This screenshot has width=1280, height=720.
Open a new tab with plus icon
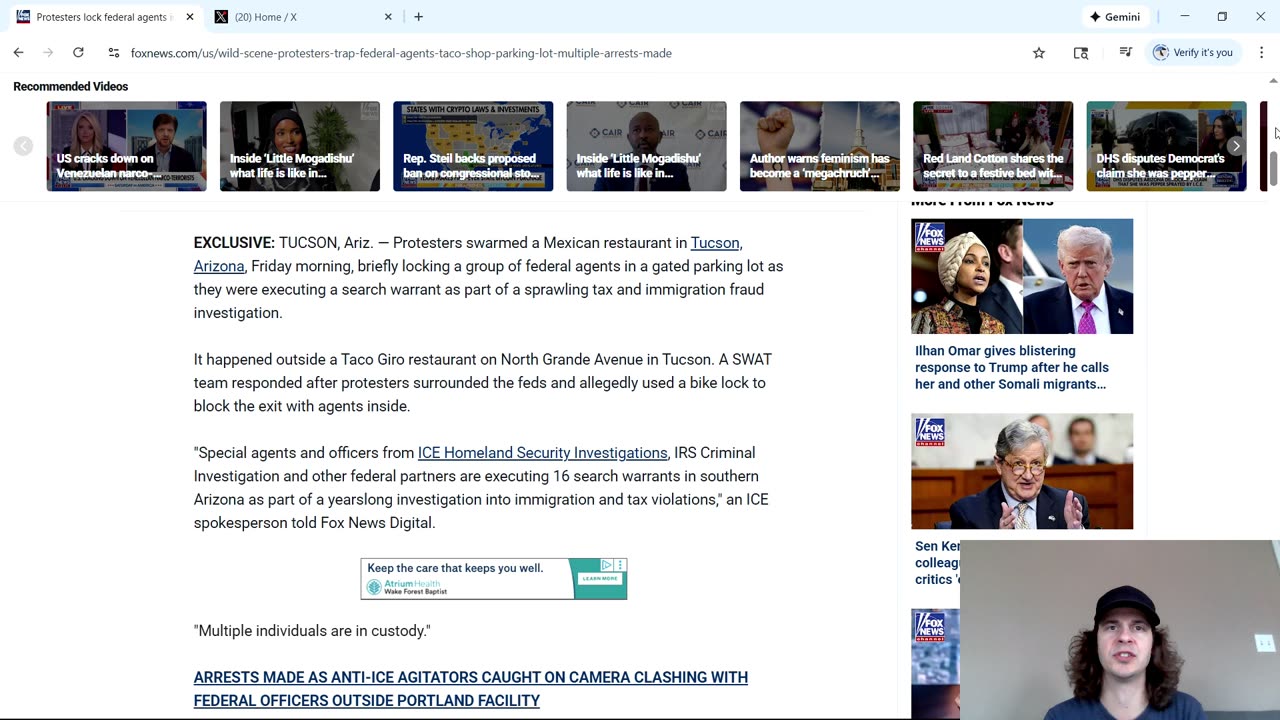(x=418, y=17)
